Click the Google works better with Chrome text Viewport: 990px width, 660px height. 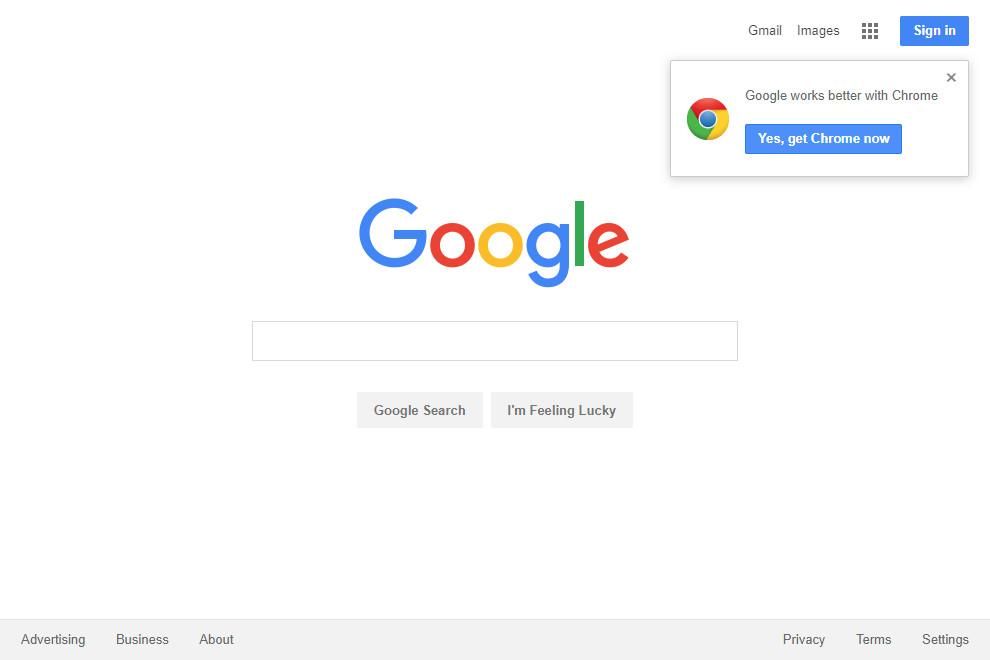[x=841, y=95]
